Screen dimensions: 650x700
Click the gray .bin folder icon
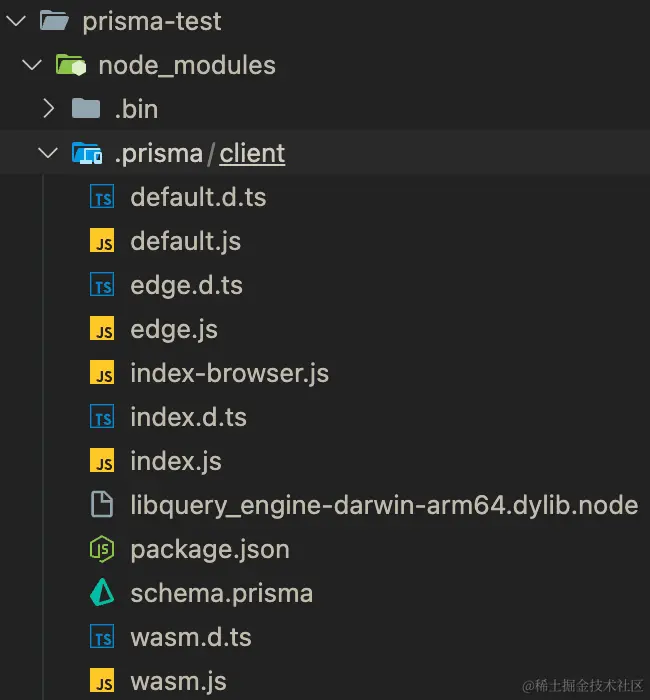[86, 108]
